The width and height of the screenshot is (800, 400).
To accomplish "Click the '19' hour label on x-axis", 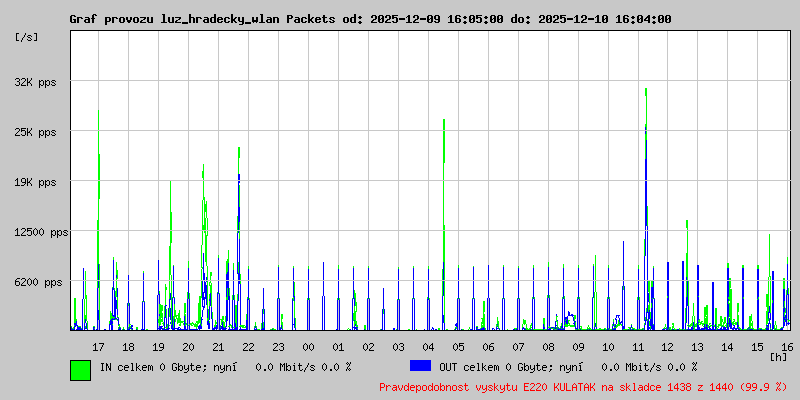I will (158, 347).
